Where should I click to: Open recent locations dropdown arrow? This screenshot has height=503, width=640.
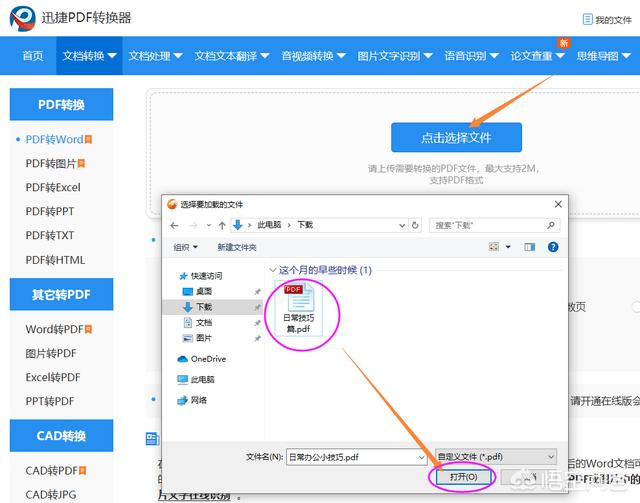pyautogui.click(x=209, y=225)
